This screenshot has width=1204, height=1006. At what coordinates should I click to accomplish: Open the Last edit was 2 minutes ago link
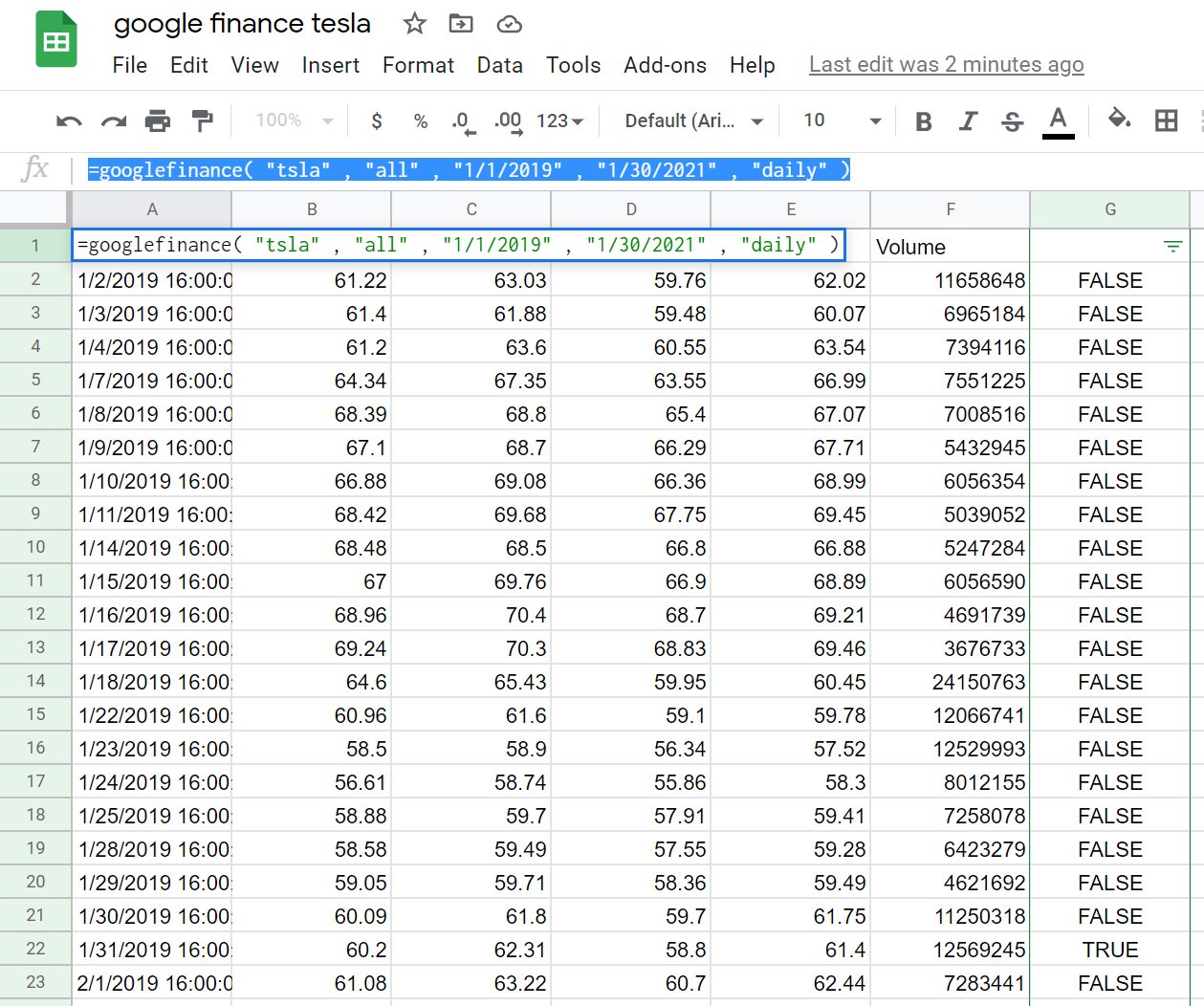click(x=947, y=65)
